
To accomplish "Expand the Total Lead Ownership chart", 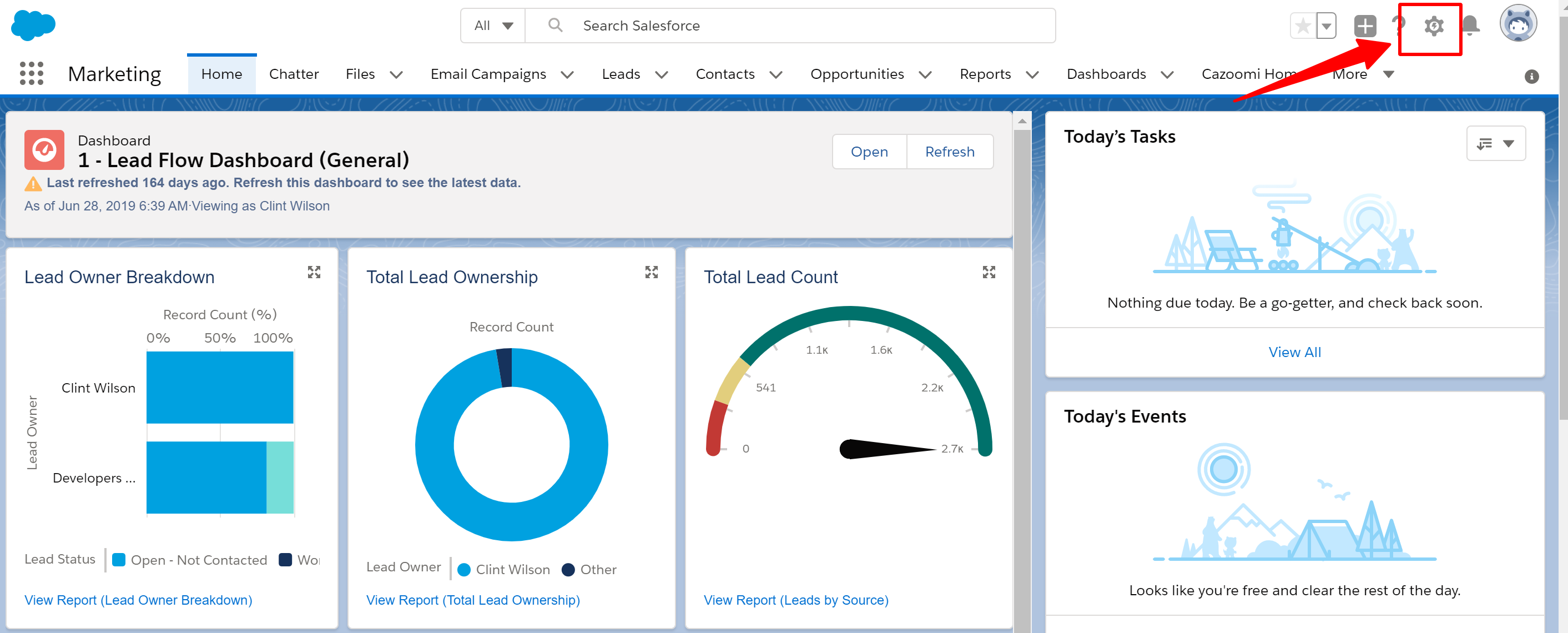I will pyautogui.click(x=651, y=272).
